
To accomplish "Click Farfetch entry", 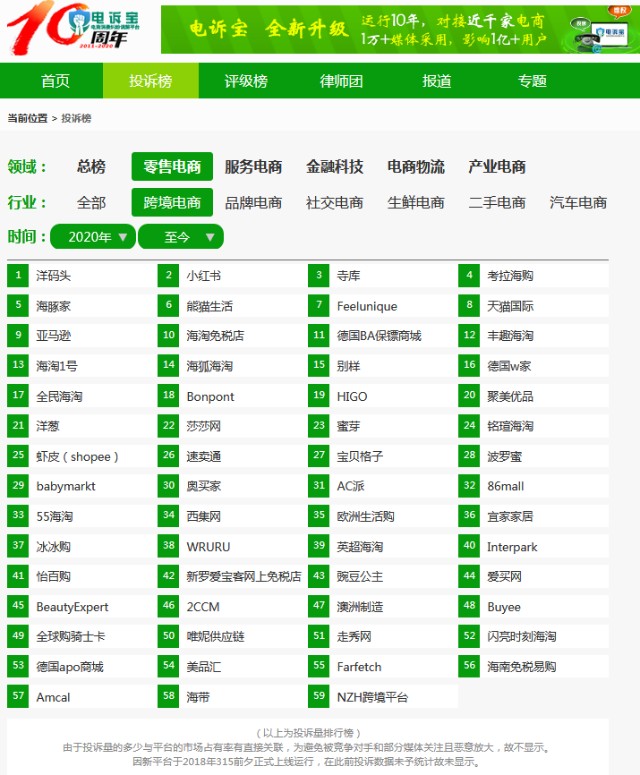I will 383,667.
